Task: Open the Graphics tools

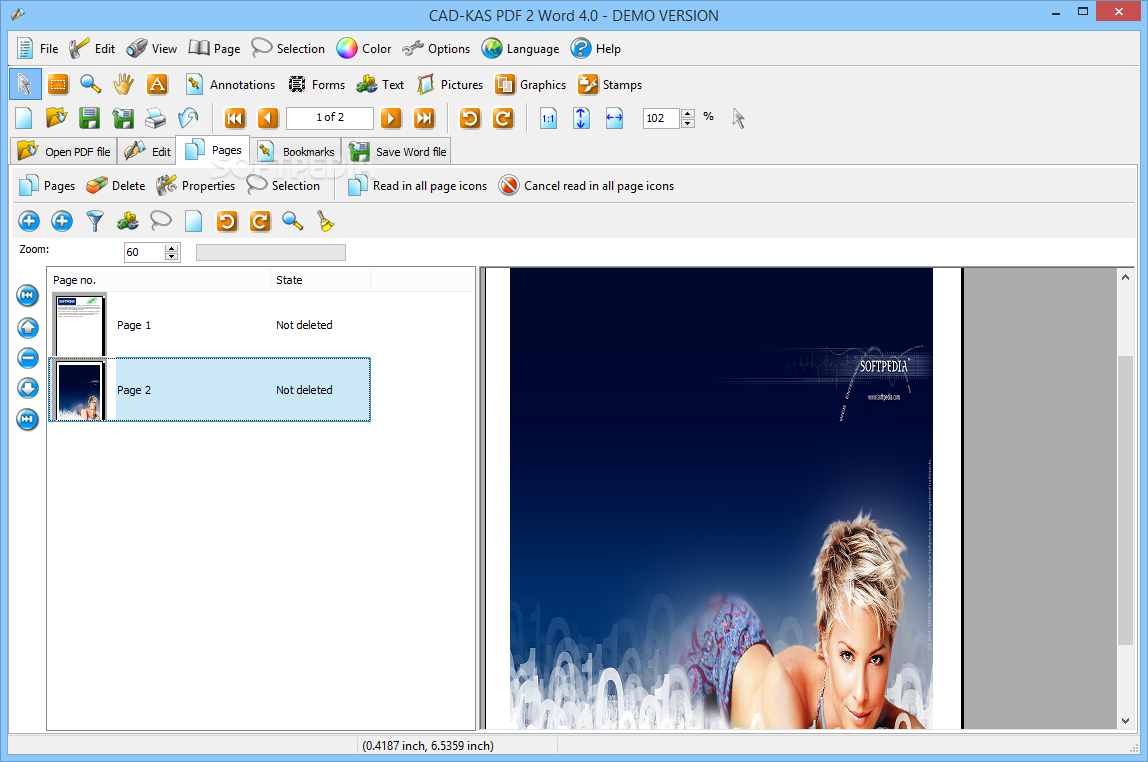Action: [531, 84]
